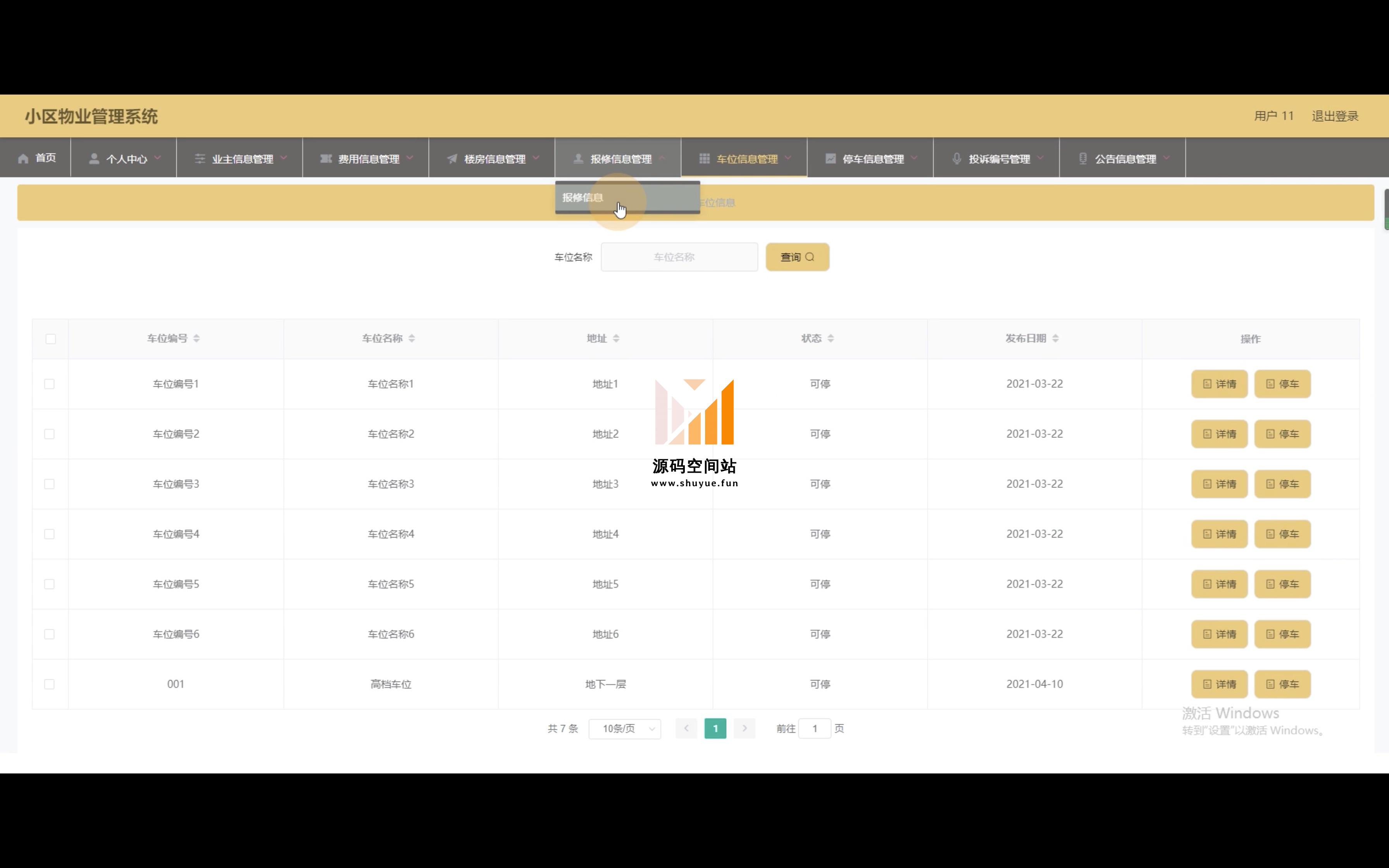Click 停车 for 车位编号5
The image size is (1389, 868).
[1282, 584]
